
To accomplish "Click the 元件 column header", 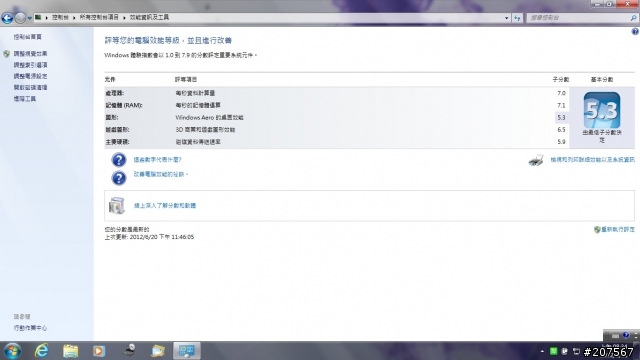I will pos(110,80).
